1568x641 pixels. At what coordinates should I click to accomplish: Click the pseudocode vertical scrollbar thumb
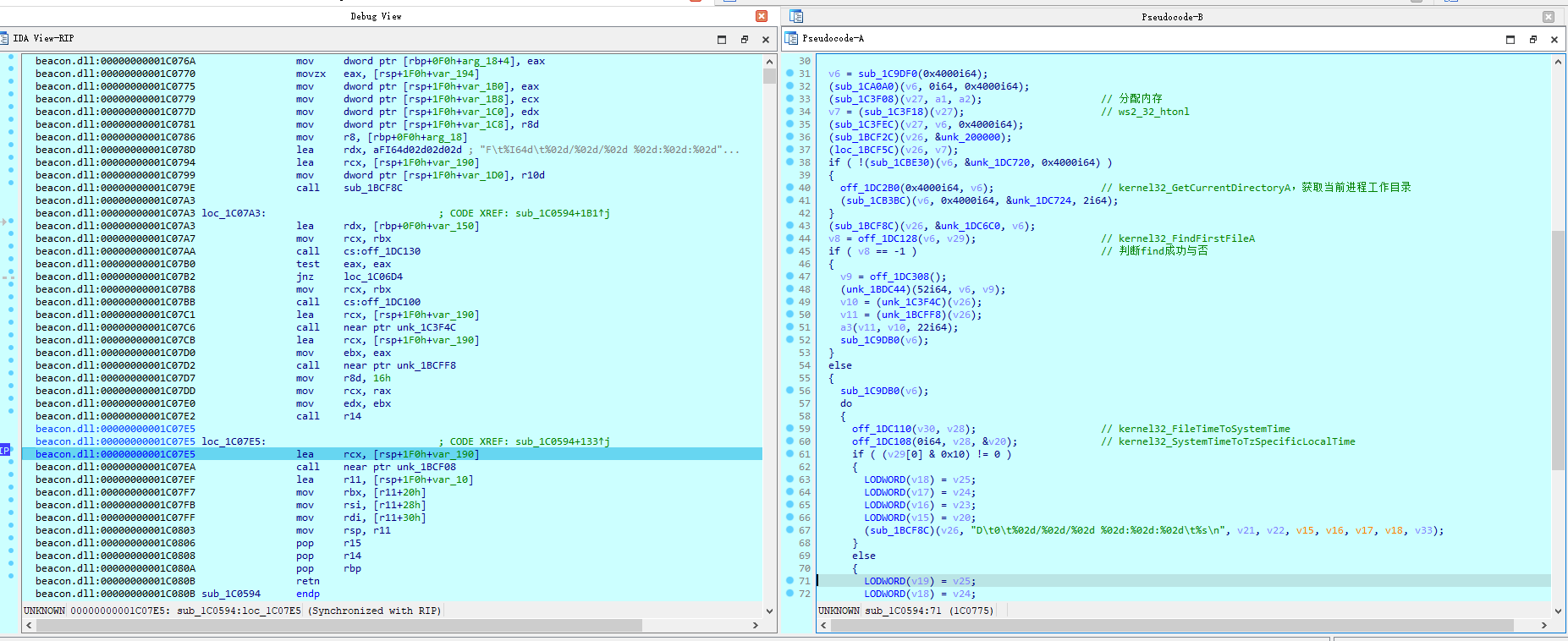[x=1558, y=350]
